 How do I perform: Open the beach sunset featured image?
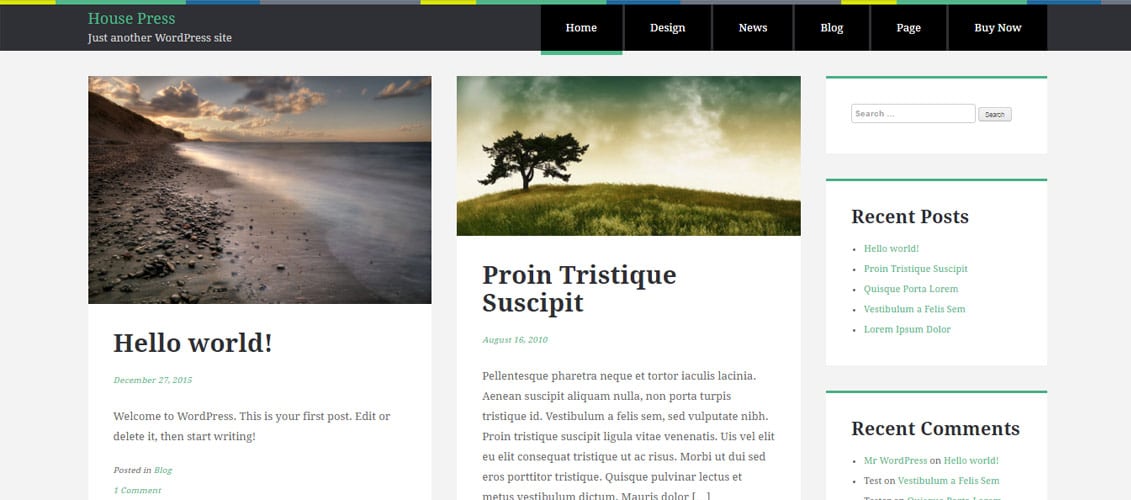coord(260,190)
